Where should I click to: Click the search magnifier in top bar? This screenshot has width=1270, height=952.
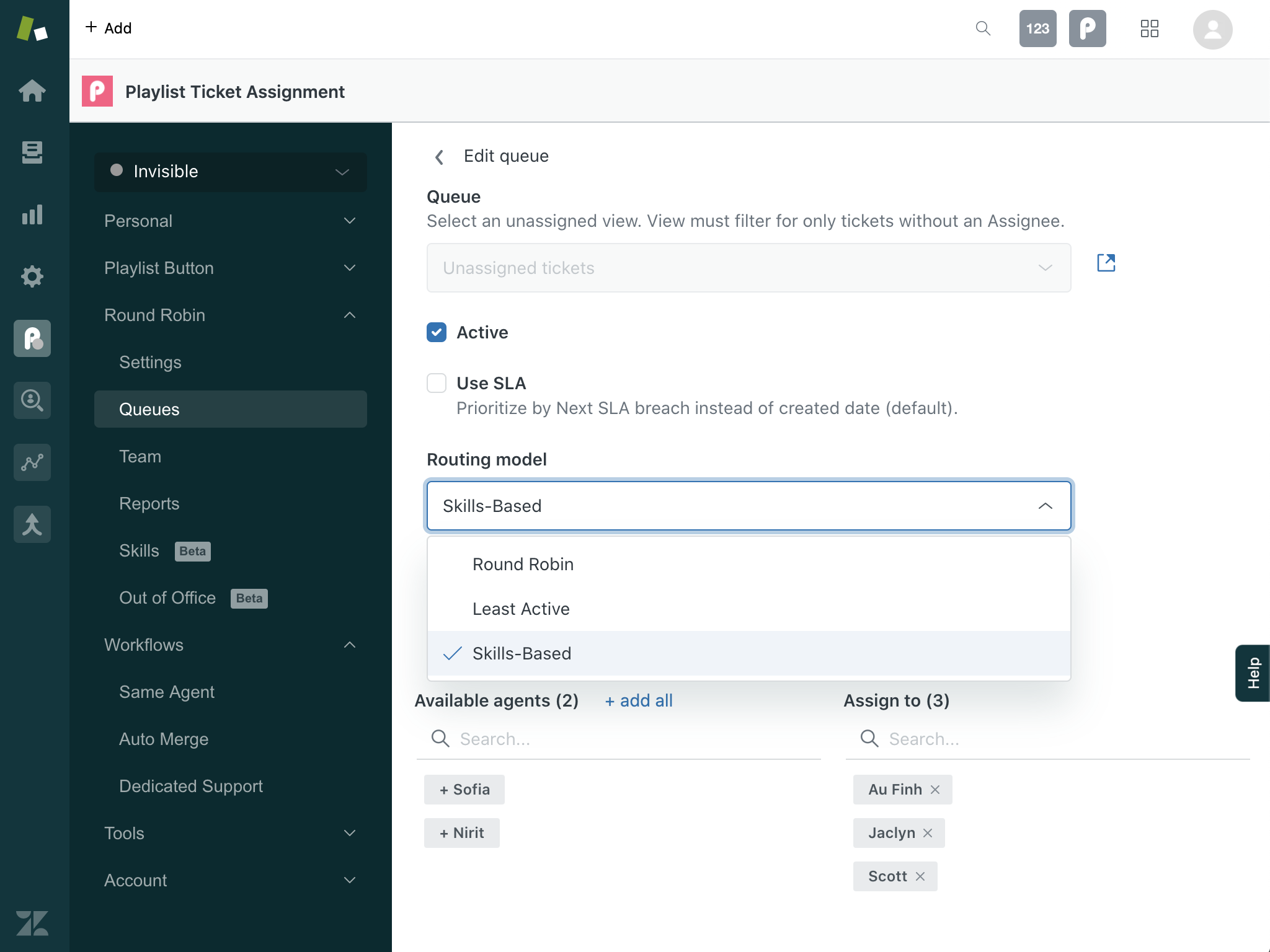[983, 29]
